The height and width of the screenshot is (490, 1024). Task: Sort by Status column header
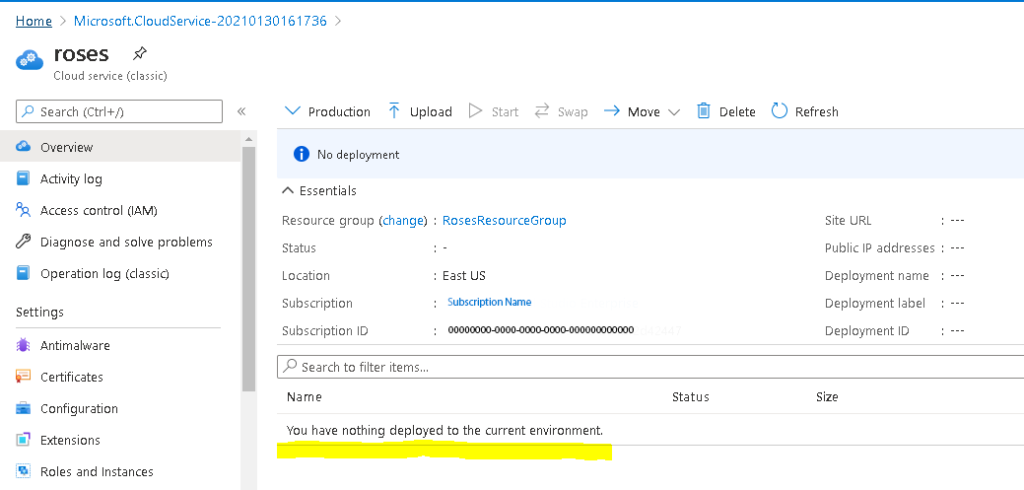(690, 397)
